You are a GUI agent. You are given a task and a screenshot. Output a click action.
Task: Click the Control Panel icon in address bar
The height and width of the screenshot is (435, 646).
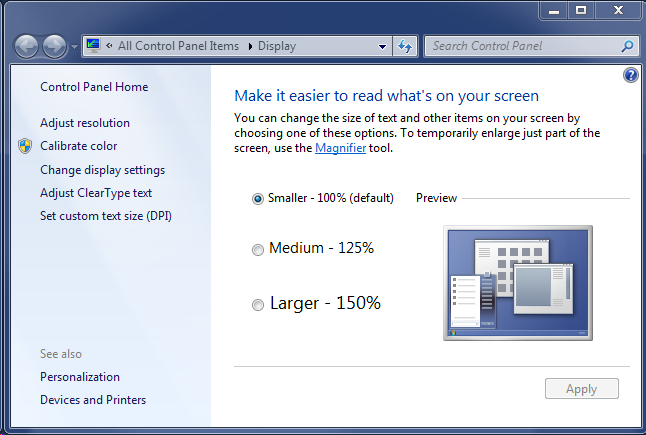93,46
